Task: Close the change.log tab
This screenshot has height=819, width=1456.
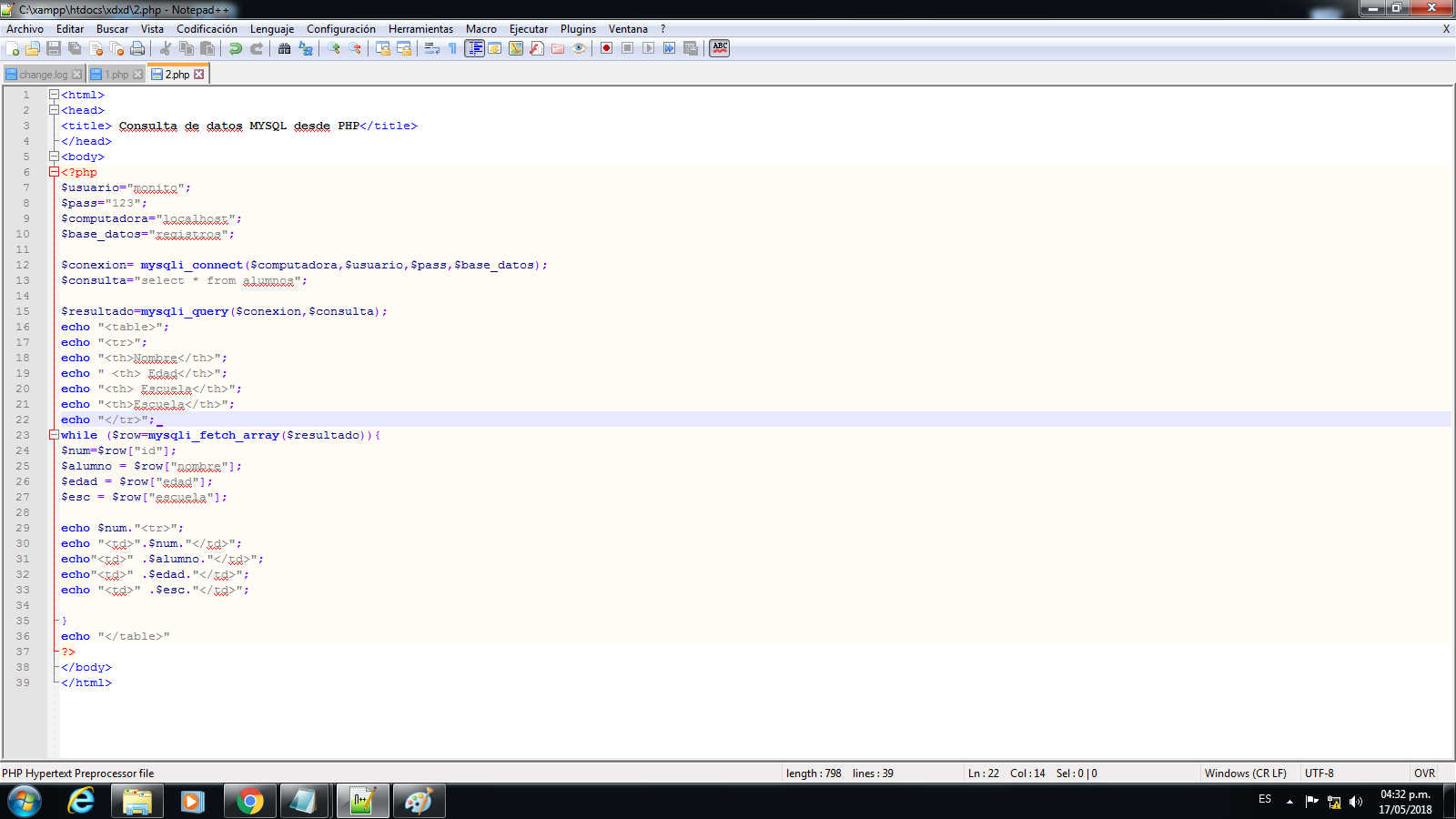Action: click(76, 75)
